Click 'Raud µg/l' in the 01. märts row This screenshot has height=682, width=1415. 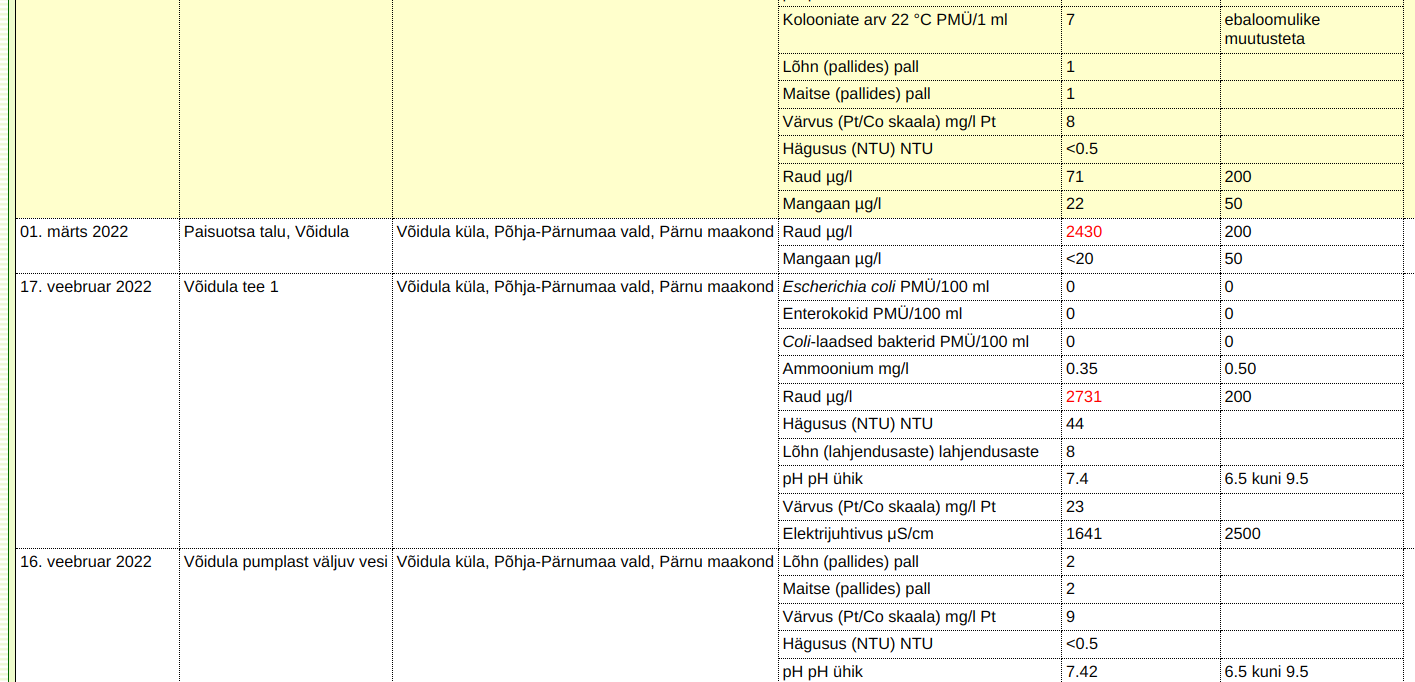pos(920,232)
